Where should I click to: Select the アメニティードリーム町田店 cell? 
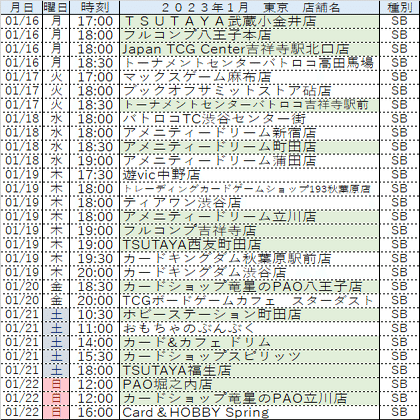(249, 147)
